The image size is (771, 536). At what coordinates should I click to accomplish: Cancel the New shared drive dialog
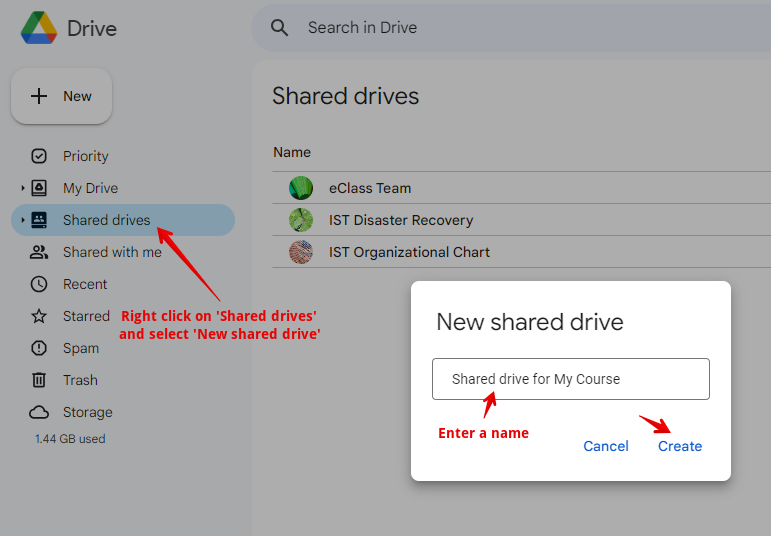coord(606,446)
